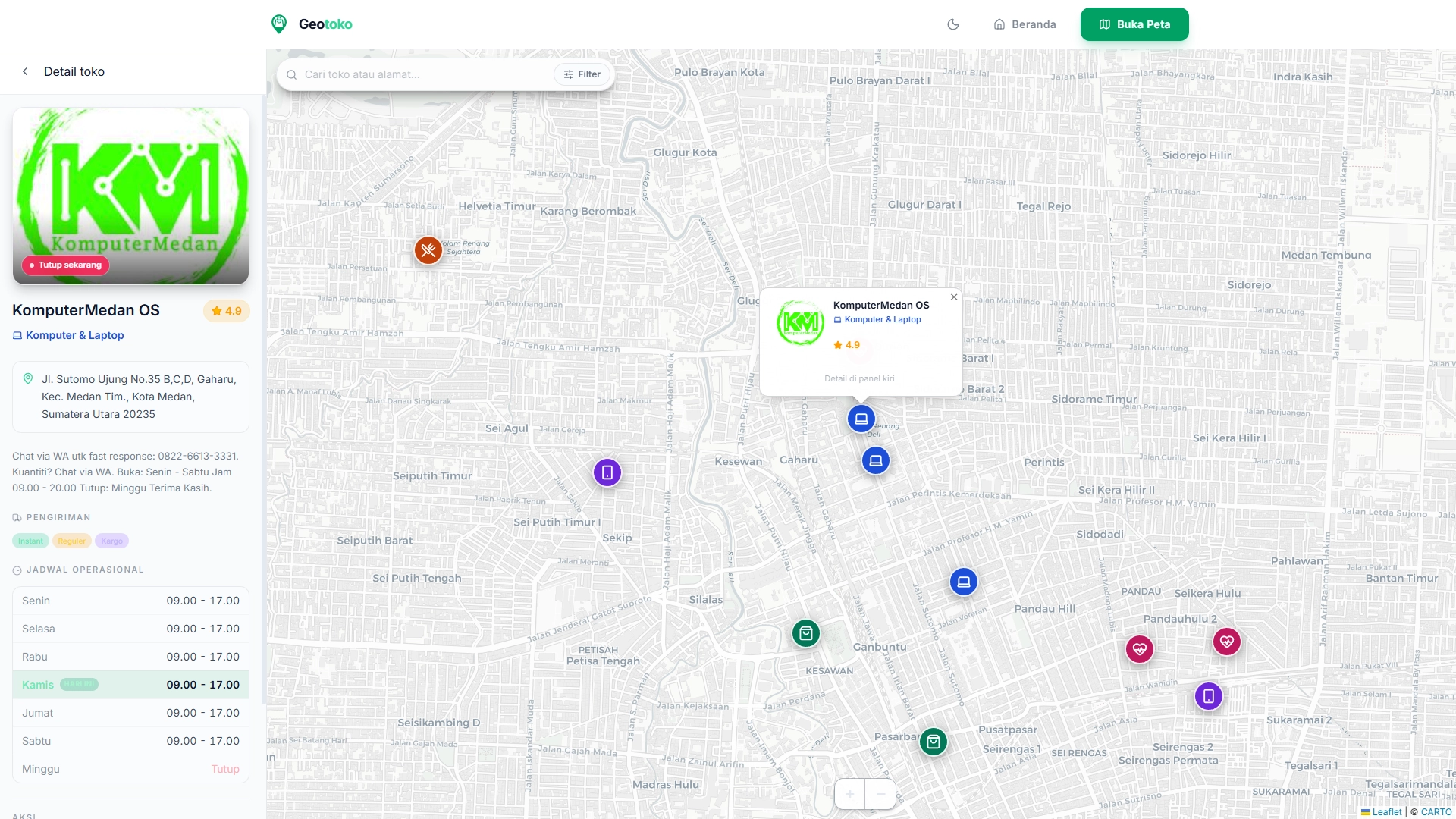Click the magnifier icon in the search bar
The image size is (1456, 819).
point(291,74)
